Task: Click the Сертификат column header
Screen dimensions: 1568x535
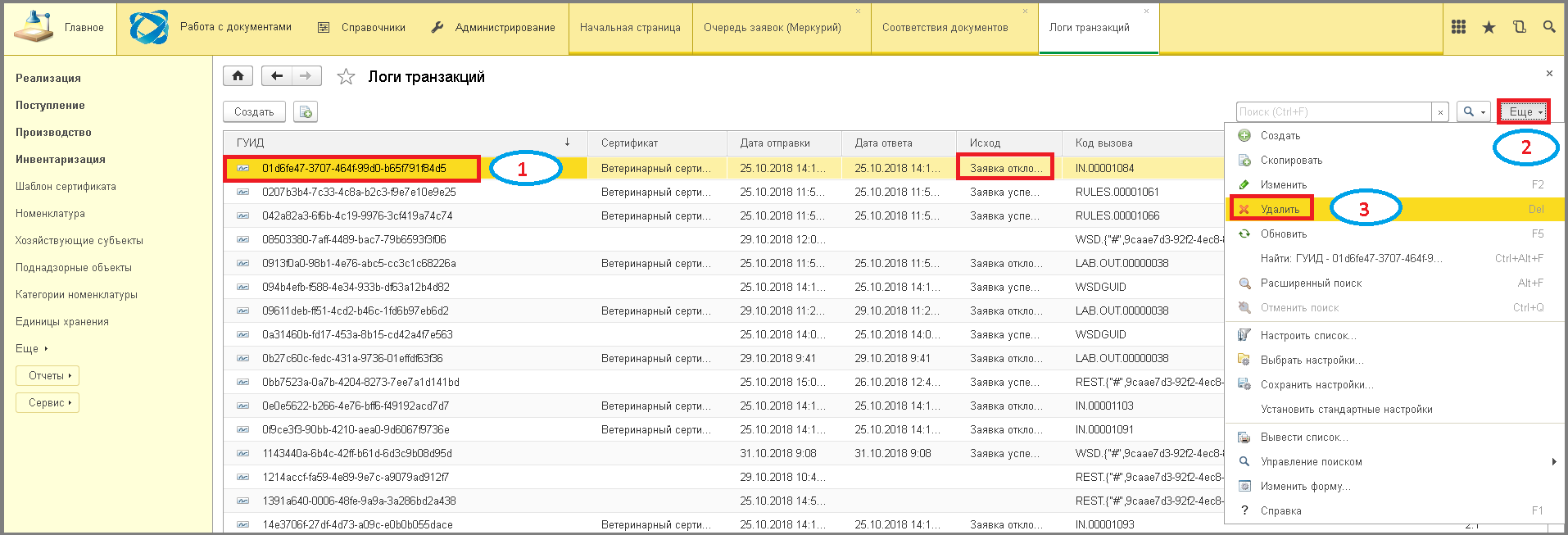Action: coord(657,143)
